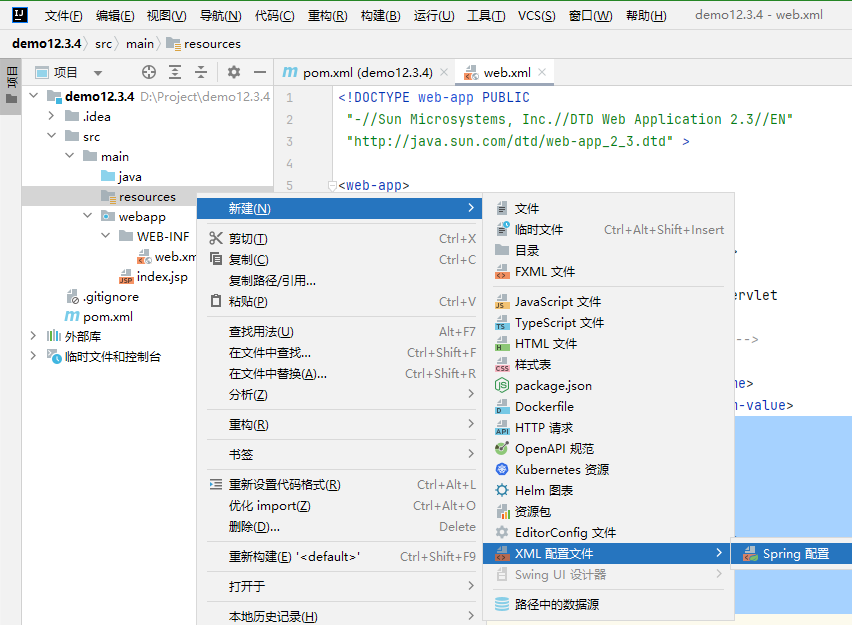Click the locate/select opened file target icon
852x625 pixels.
149,72
